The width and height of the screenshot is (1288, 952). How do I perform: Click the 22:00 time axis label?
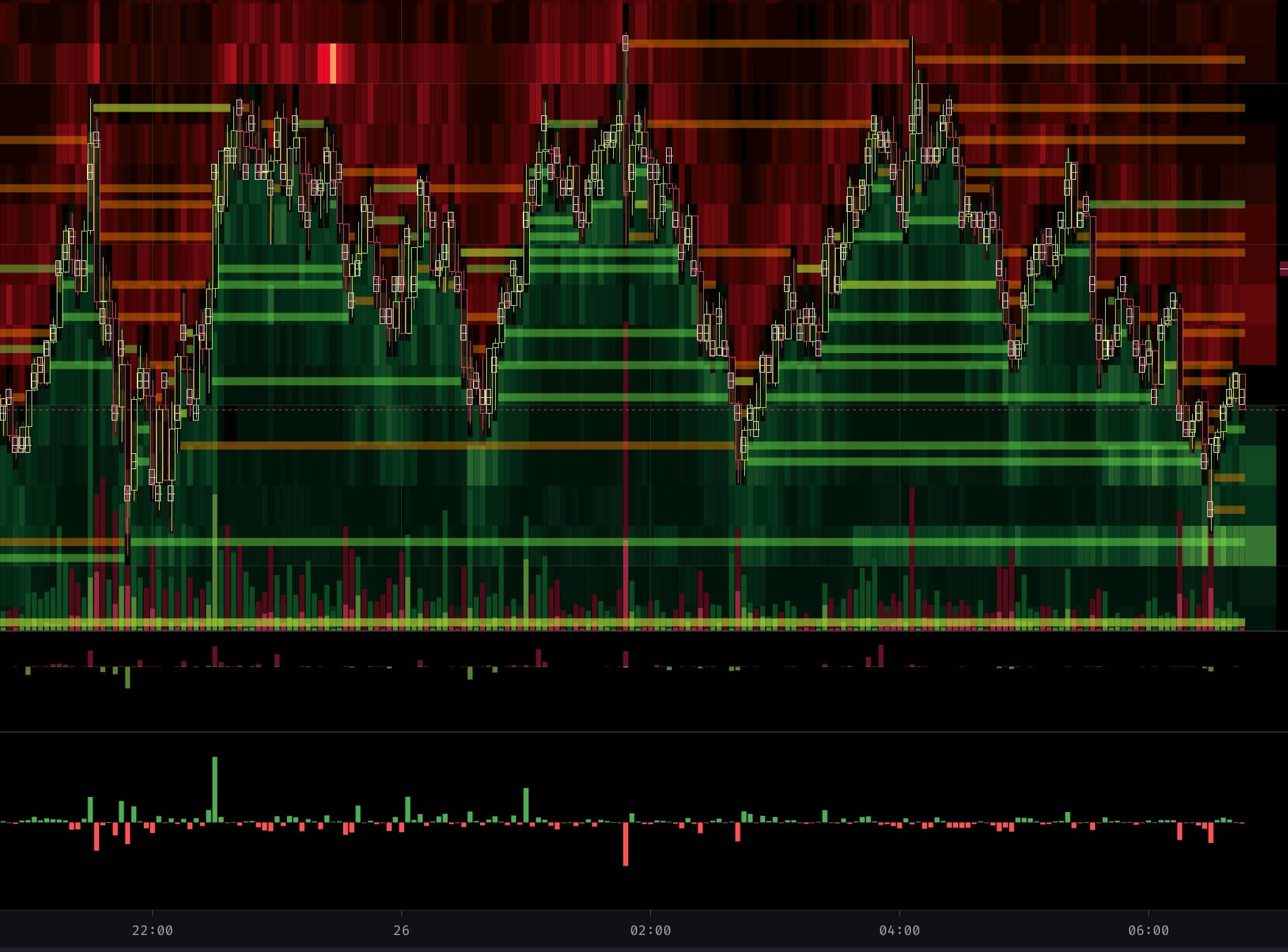pyautogui.click(x=152, y=931)
